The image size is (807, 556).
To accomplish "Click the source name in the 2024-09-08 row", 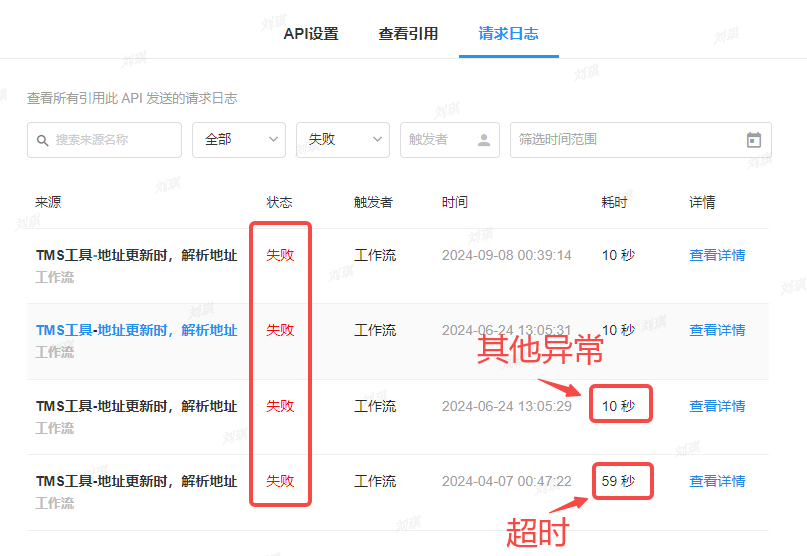I will pos(136,255).
